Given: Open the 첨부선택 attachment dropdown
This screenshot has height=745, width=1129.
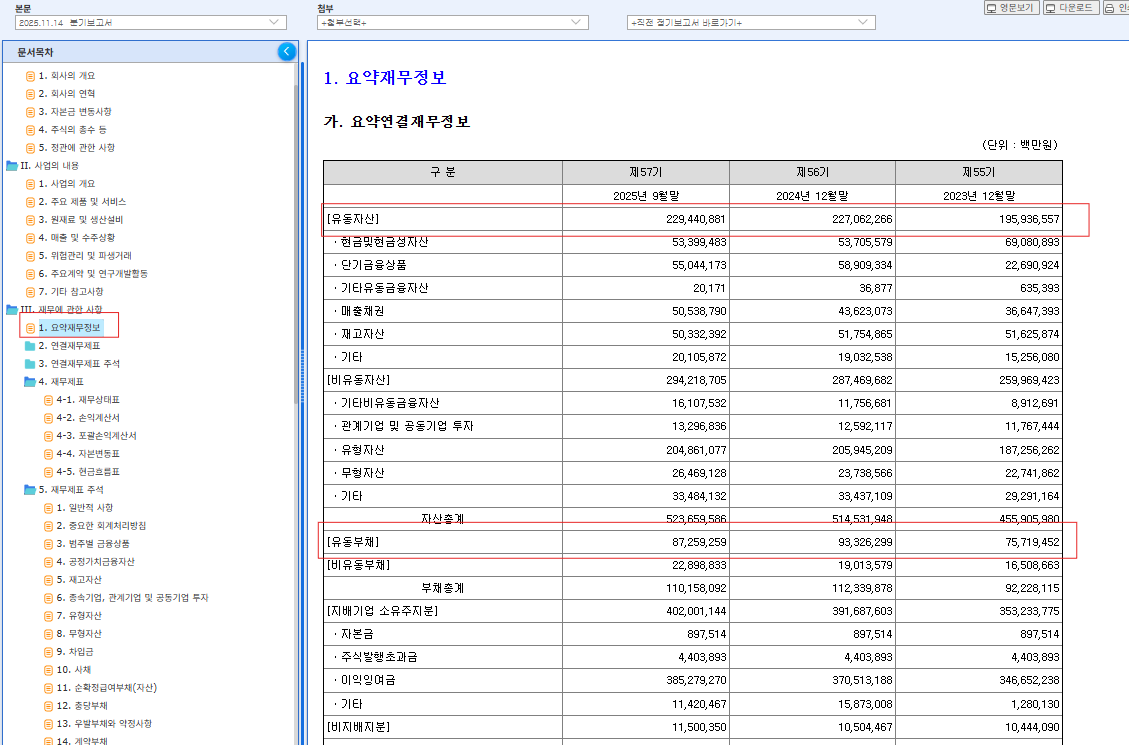Looking at the screenshot, I should tap(453, 22).
